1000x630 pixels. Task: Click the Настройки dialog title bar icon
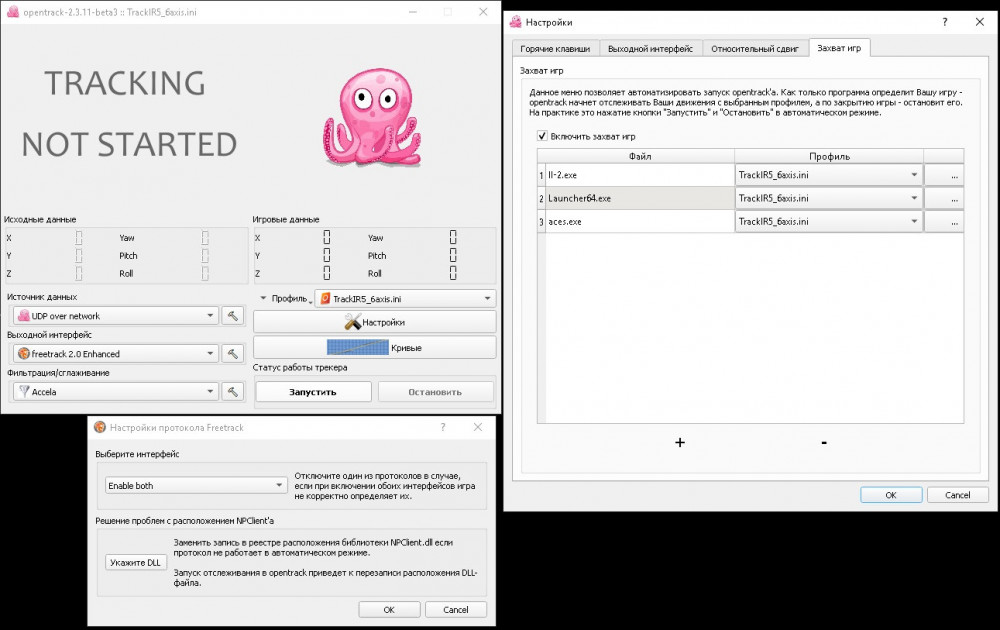[x=516, y=22]
